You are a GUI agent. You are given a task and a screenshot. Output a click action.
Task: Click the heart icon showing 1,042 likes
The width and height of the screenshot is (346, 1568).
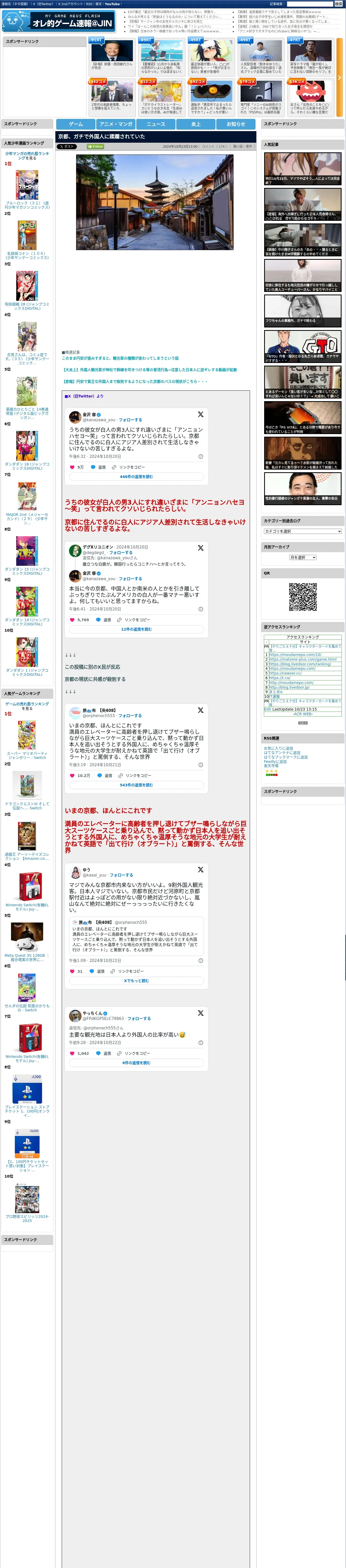coord(72,1053)
